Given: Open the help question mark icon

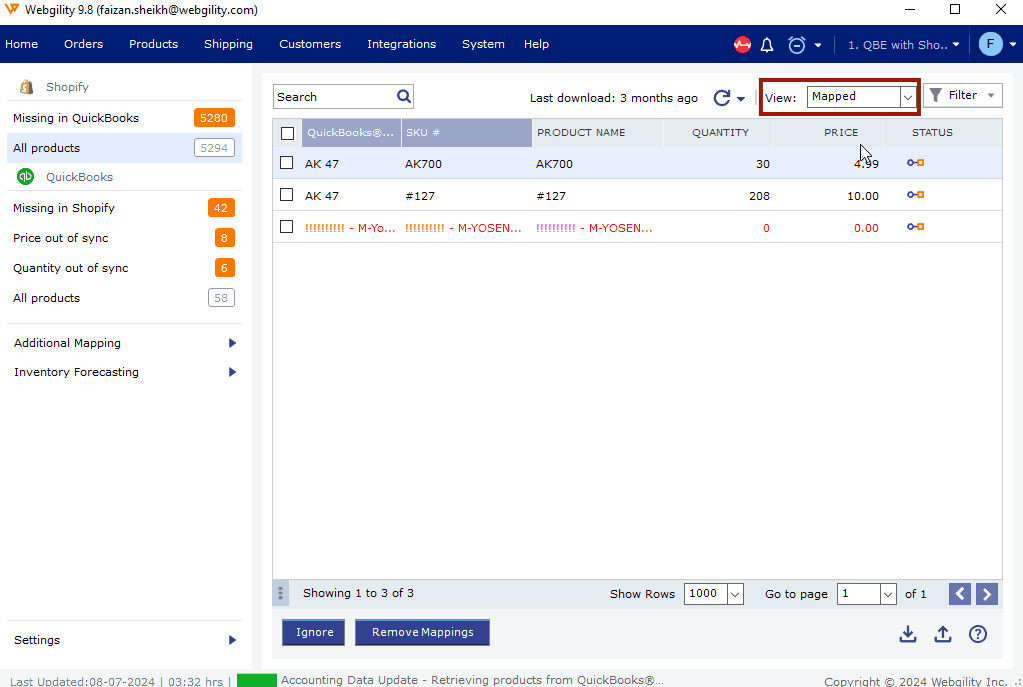Looking at the screenshot, I should [978, 634].
